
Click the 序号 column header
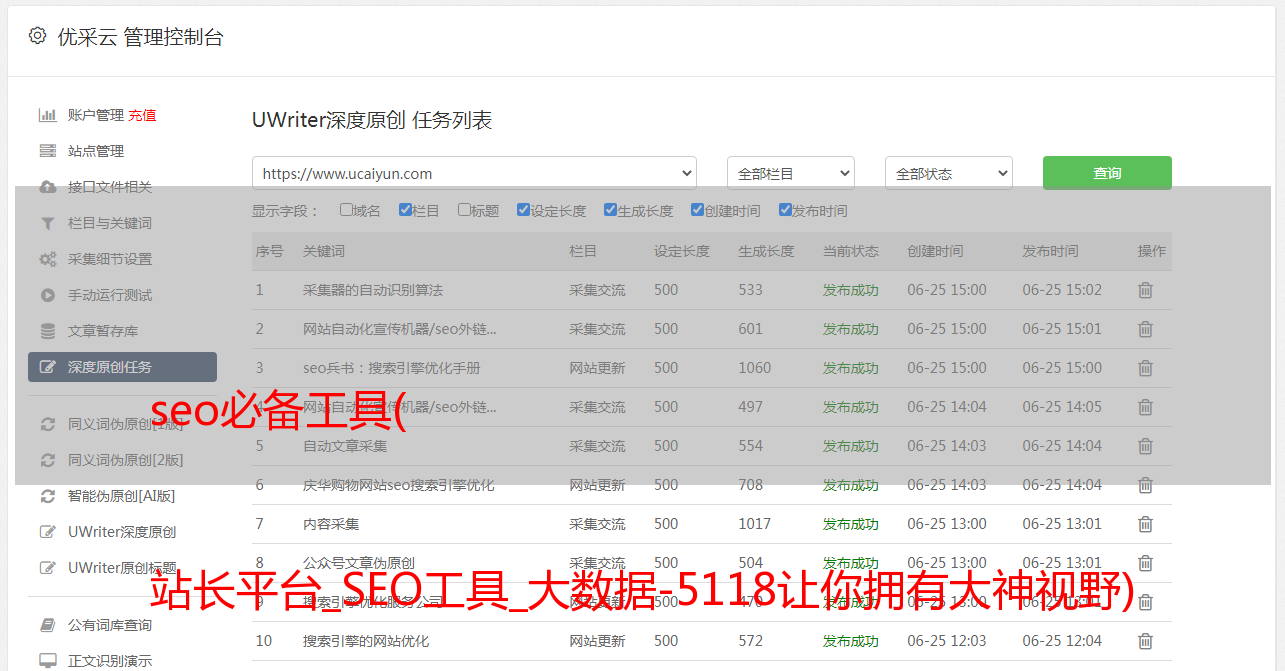(x=270, y=251)
